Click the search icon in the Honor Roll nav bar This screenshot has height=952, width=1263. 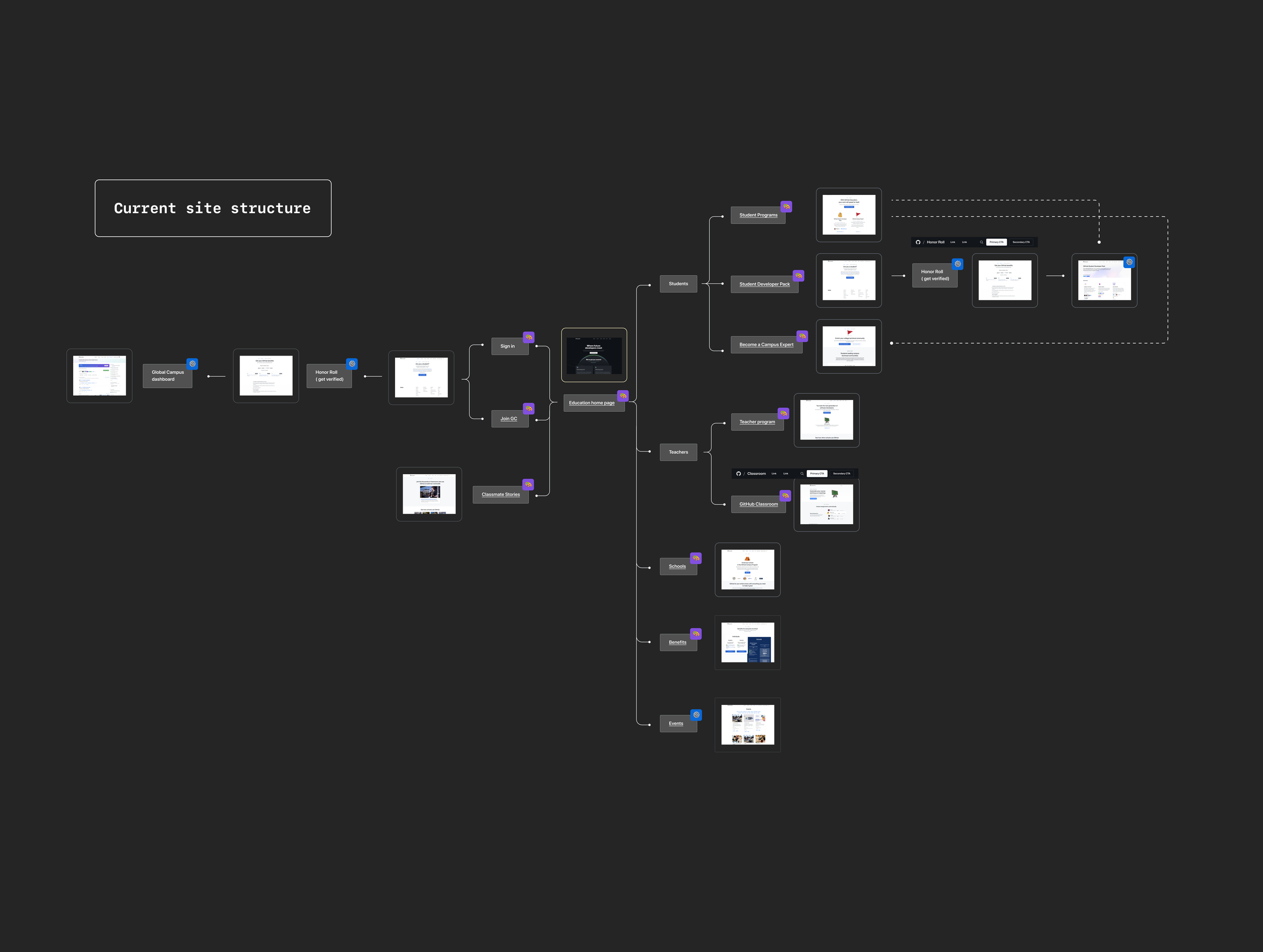982,242
